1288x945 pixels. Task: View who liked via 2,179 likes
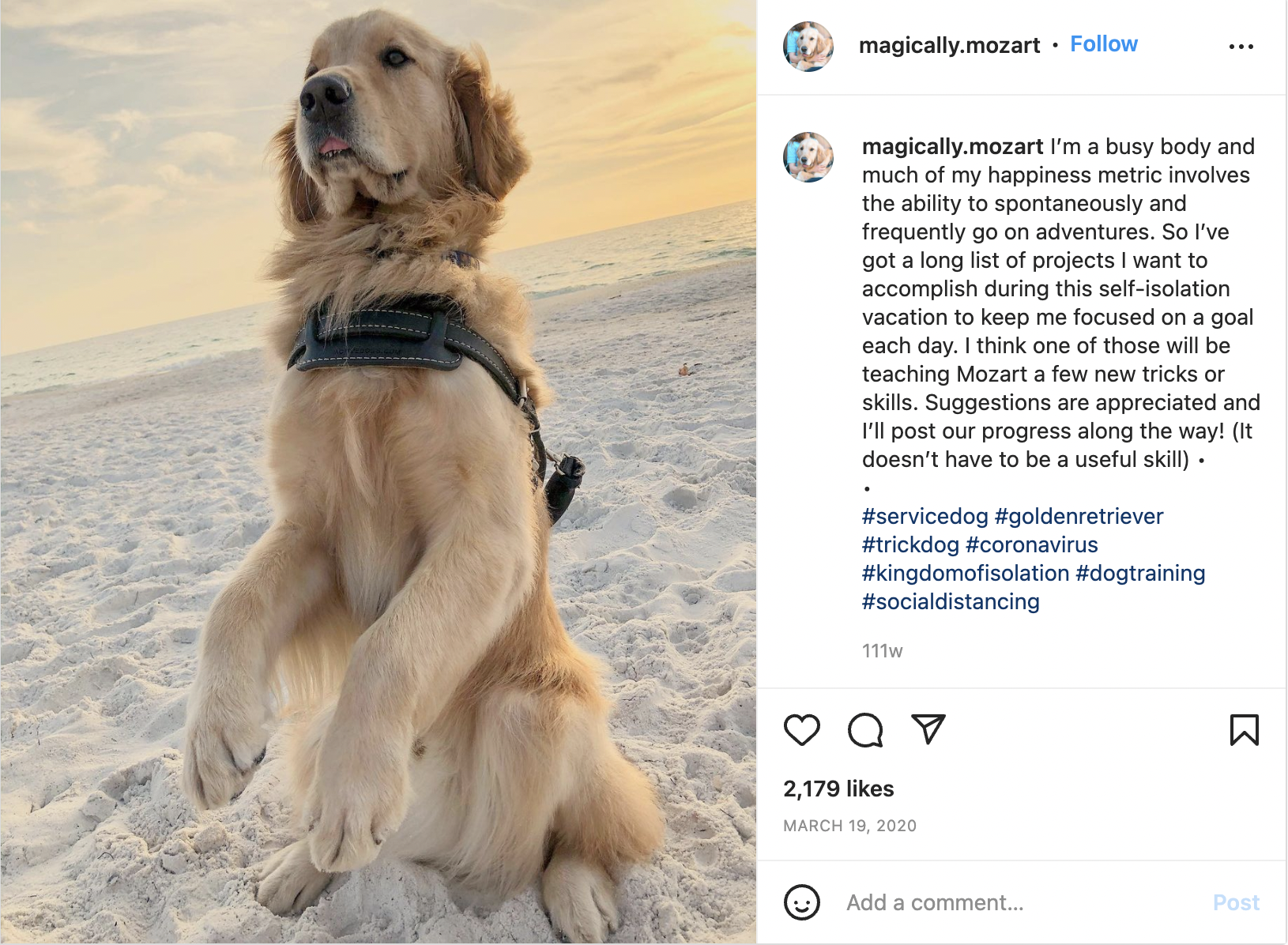838,789
